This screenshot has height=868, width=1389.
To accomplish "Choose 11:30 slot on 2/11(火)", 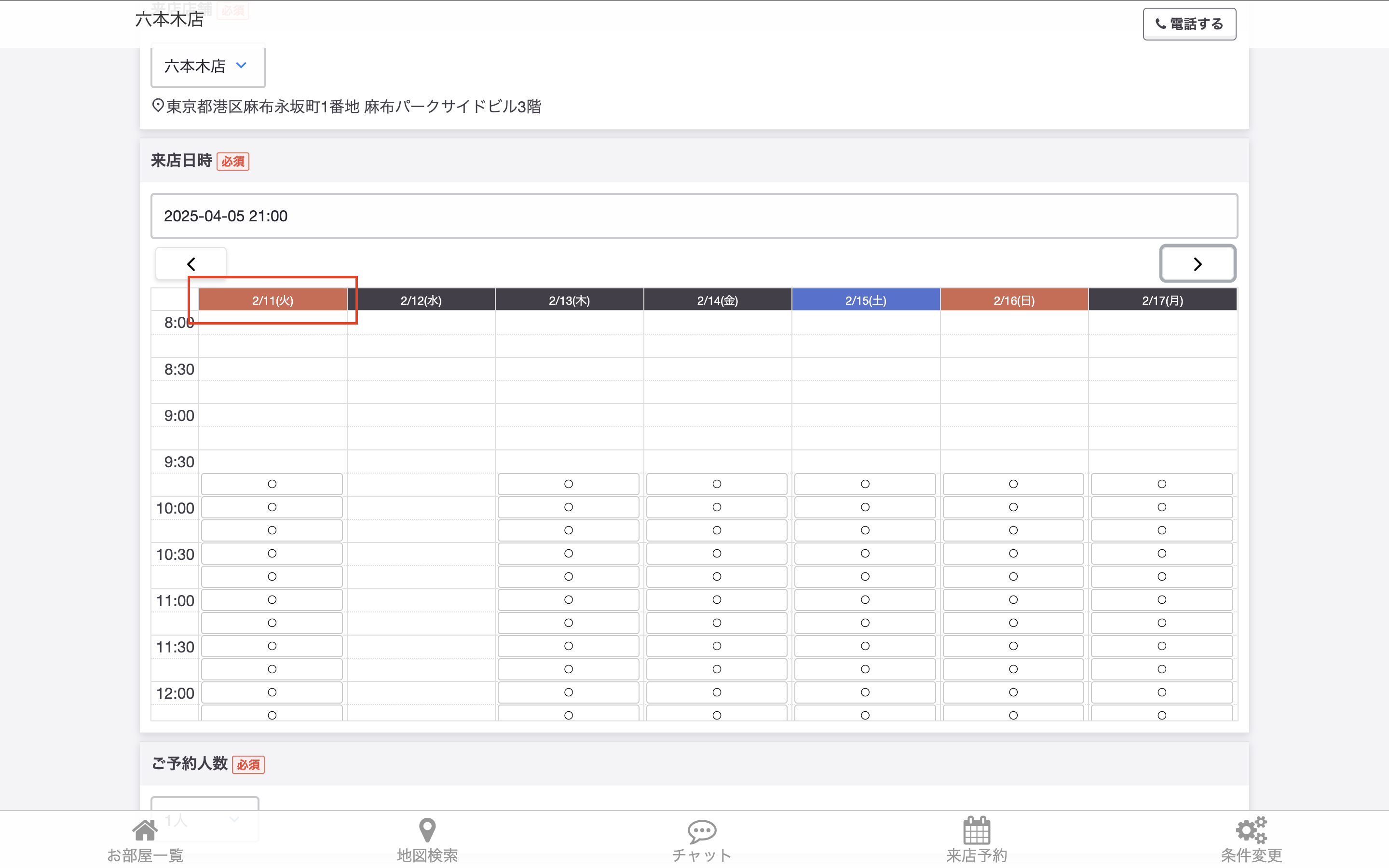I will pyautogui.click(x=272, y=646).
